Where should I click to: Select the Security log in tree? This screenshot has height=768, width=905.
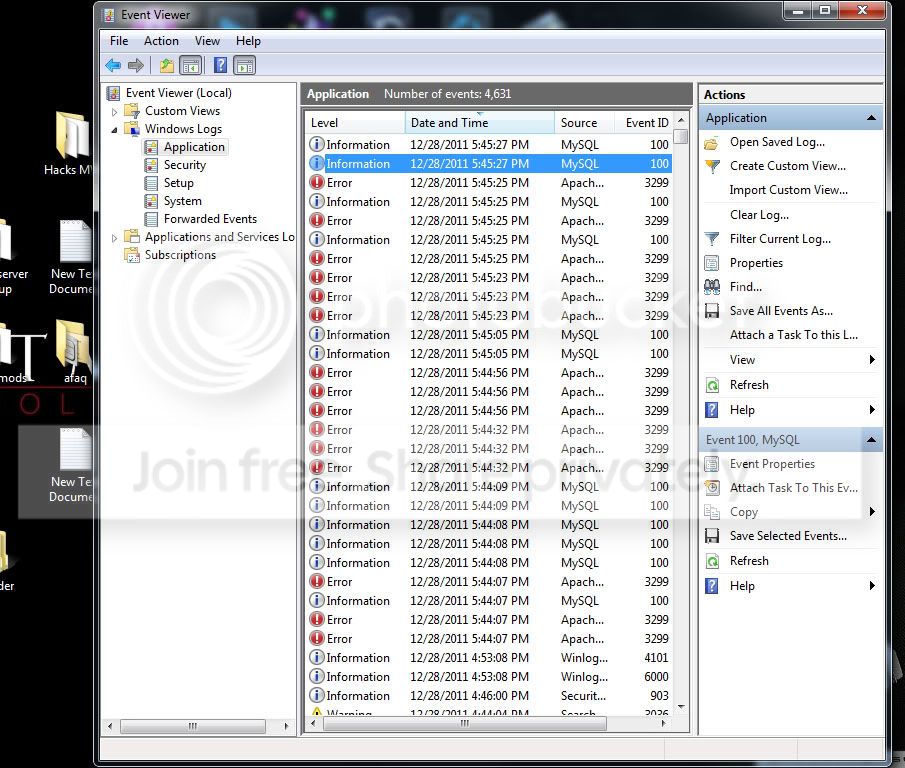(x=185, y=165)
